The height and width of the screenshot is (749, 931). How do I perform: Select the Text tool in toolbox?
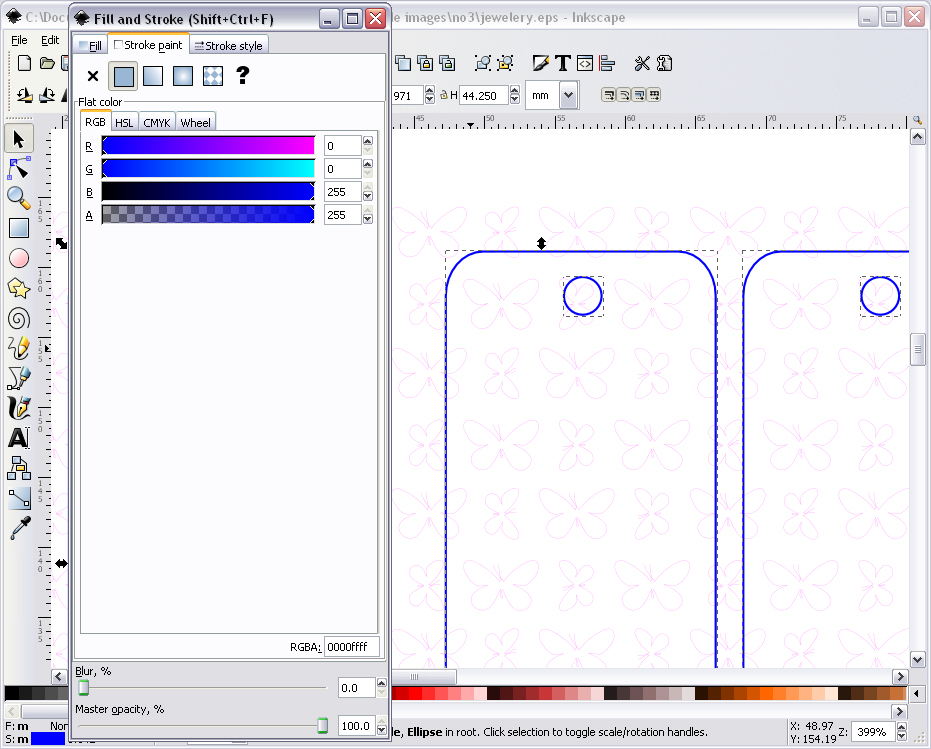(19, 438)
